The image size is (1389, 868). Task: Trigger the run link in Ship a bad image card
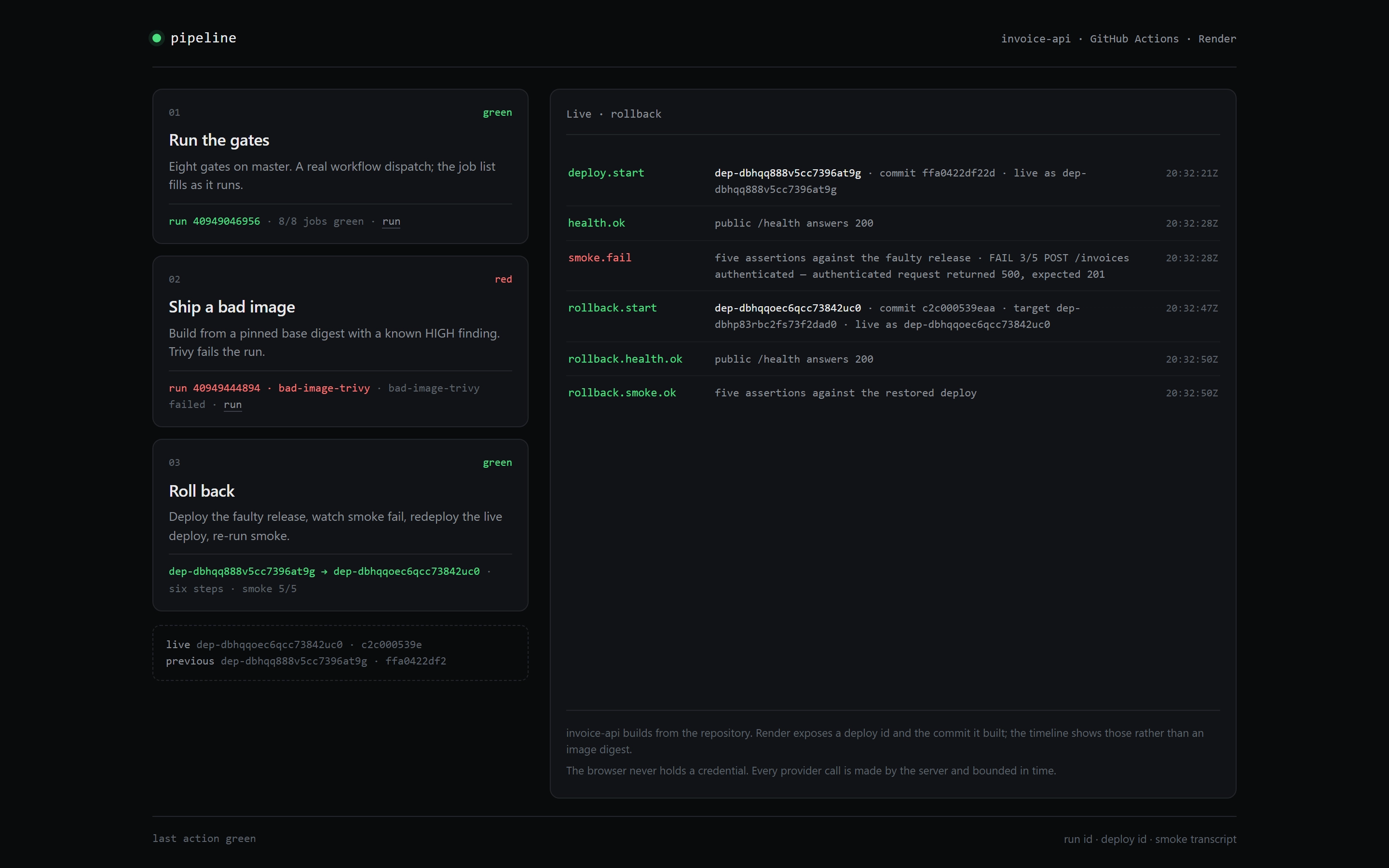232,405
